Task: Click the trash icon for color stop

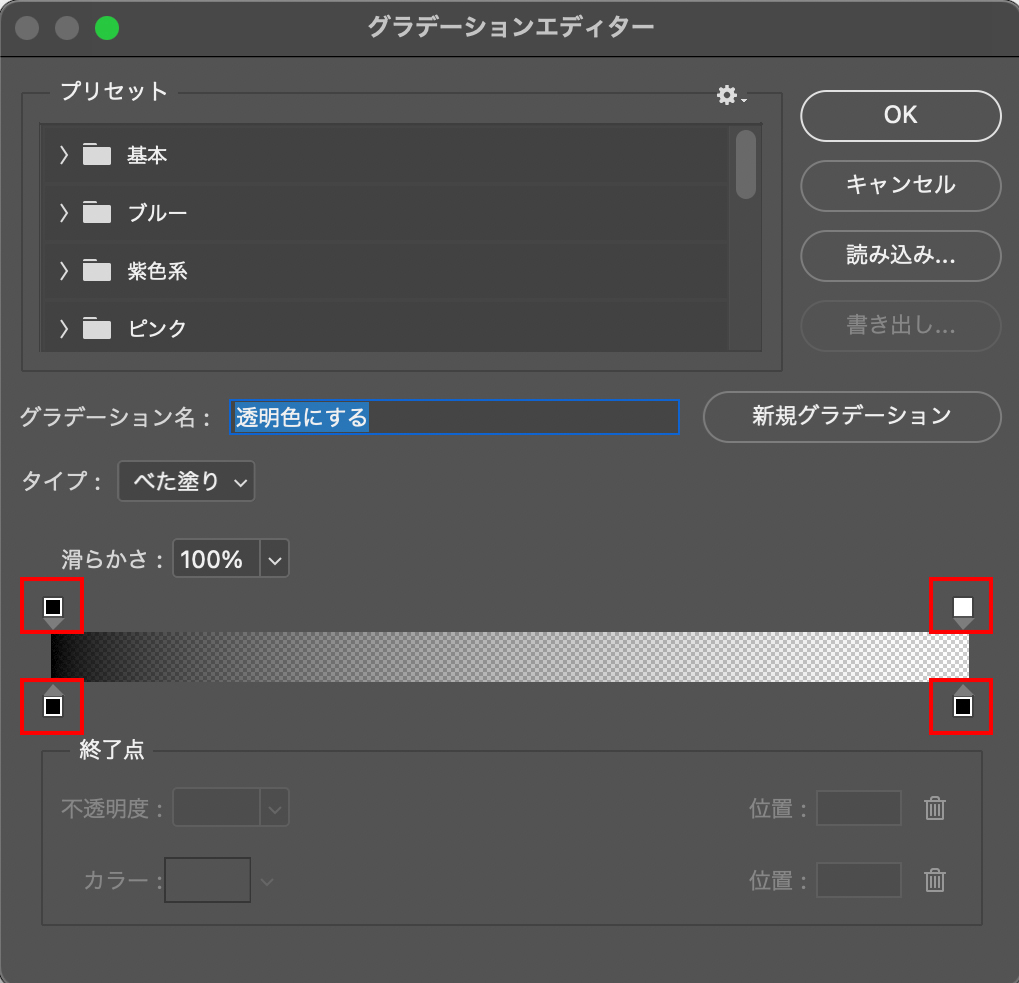Action: pos(934,880)
